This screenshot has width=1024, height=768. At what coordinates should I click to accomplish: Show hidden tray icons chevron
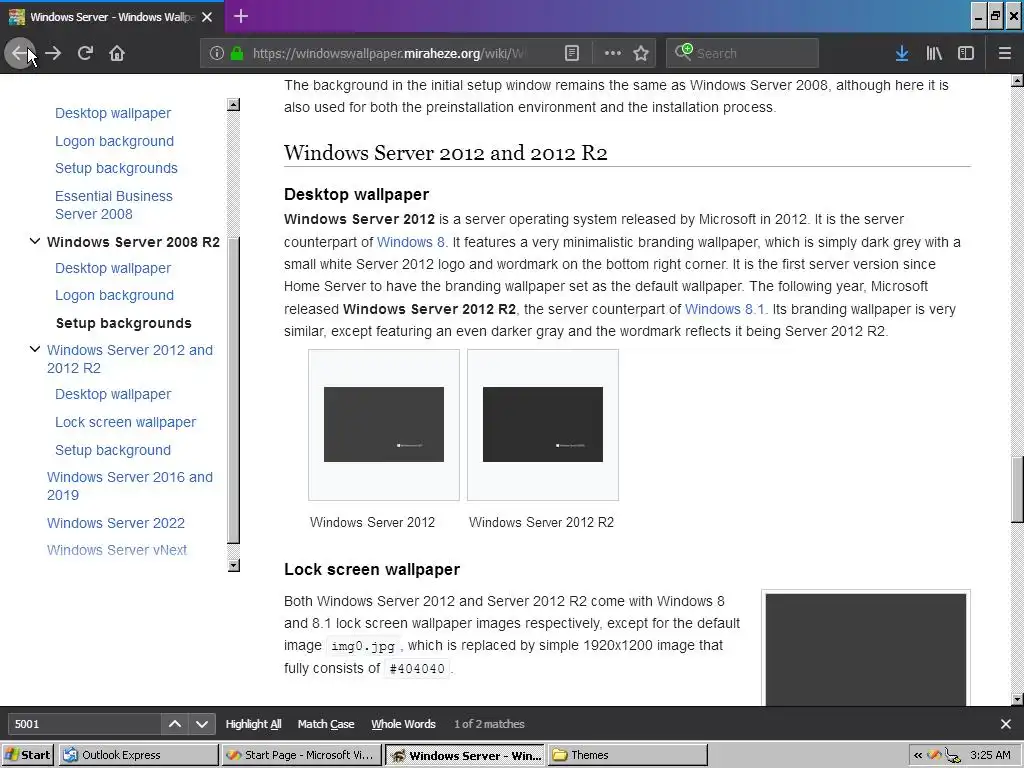click(x=918, y=755)
